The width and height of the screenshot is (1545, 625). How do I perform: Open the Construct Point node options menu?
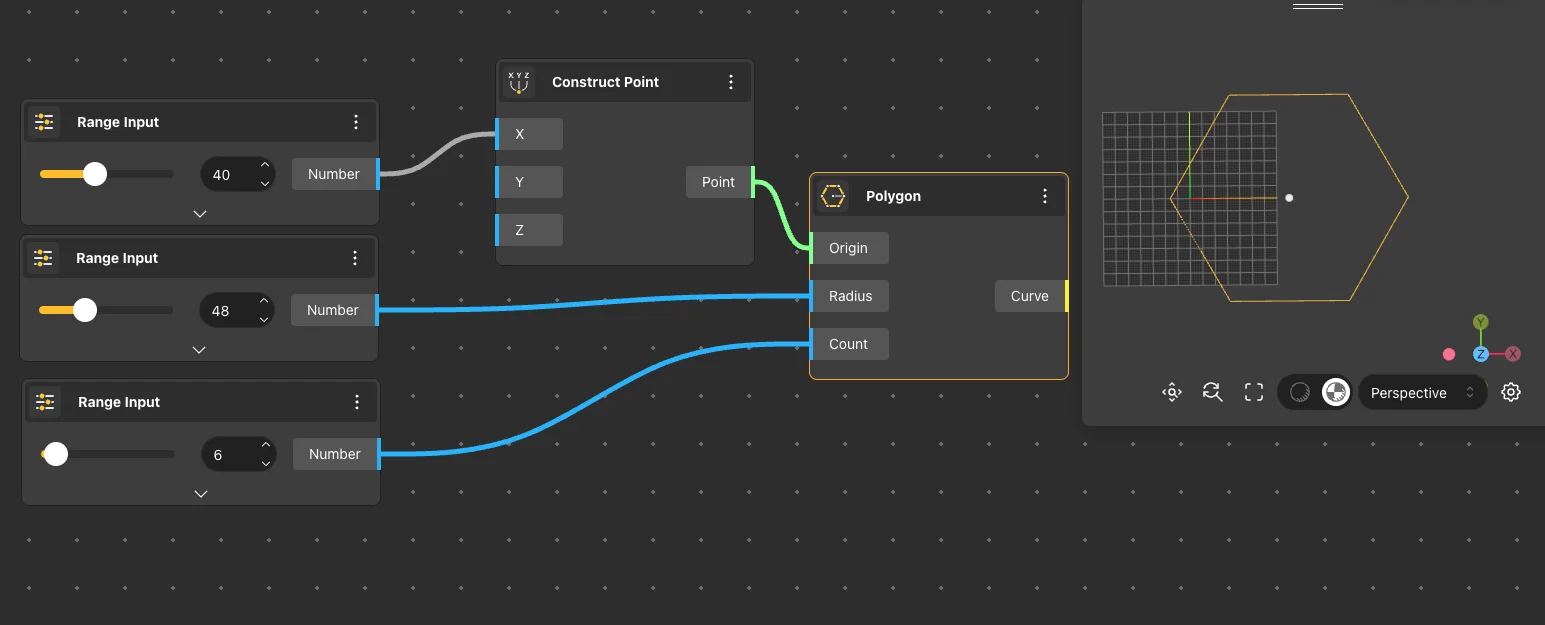point(731,82)
